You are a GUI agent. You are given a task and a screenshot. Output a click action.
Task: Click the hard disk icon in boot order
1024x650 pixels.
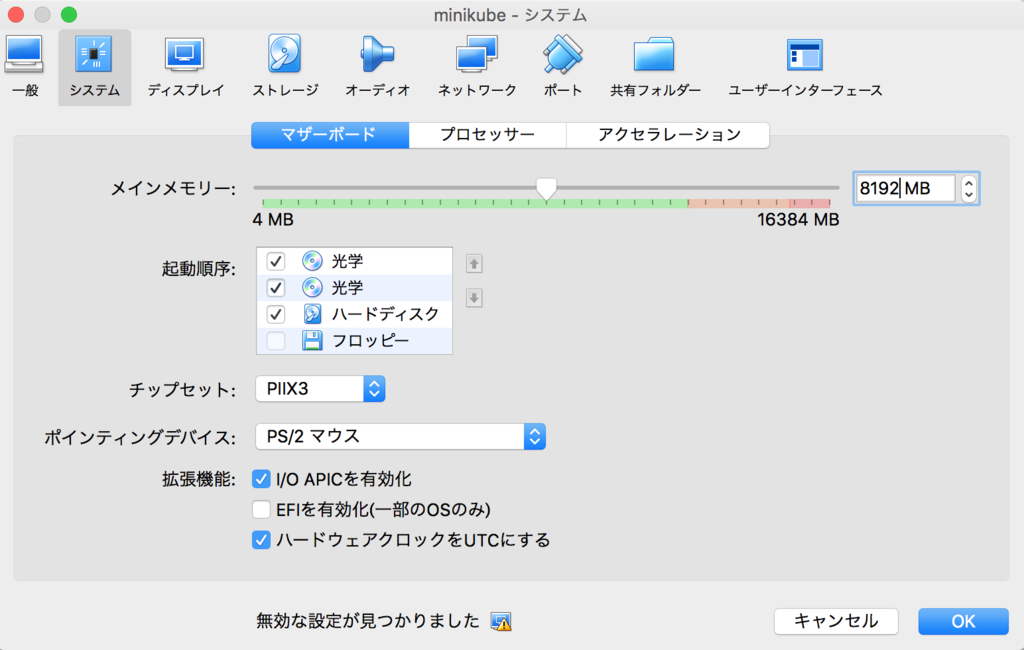(312, 314)
